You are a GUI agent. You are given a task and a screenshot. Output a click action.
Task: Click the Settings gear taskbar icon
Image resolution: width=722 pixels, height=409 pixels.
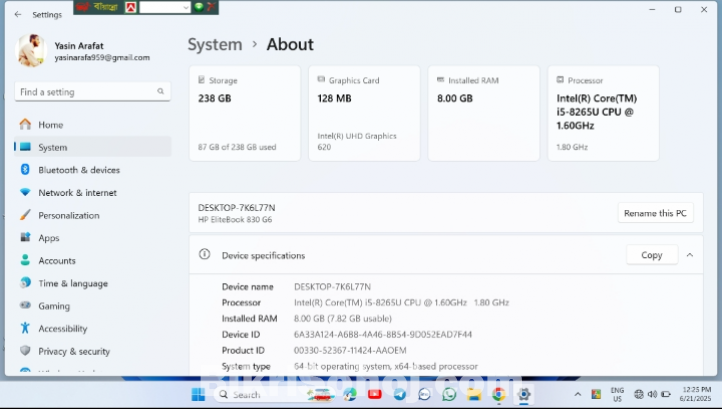coord(524,394)
